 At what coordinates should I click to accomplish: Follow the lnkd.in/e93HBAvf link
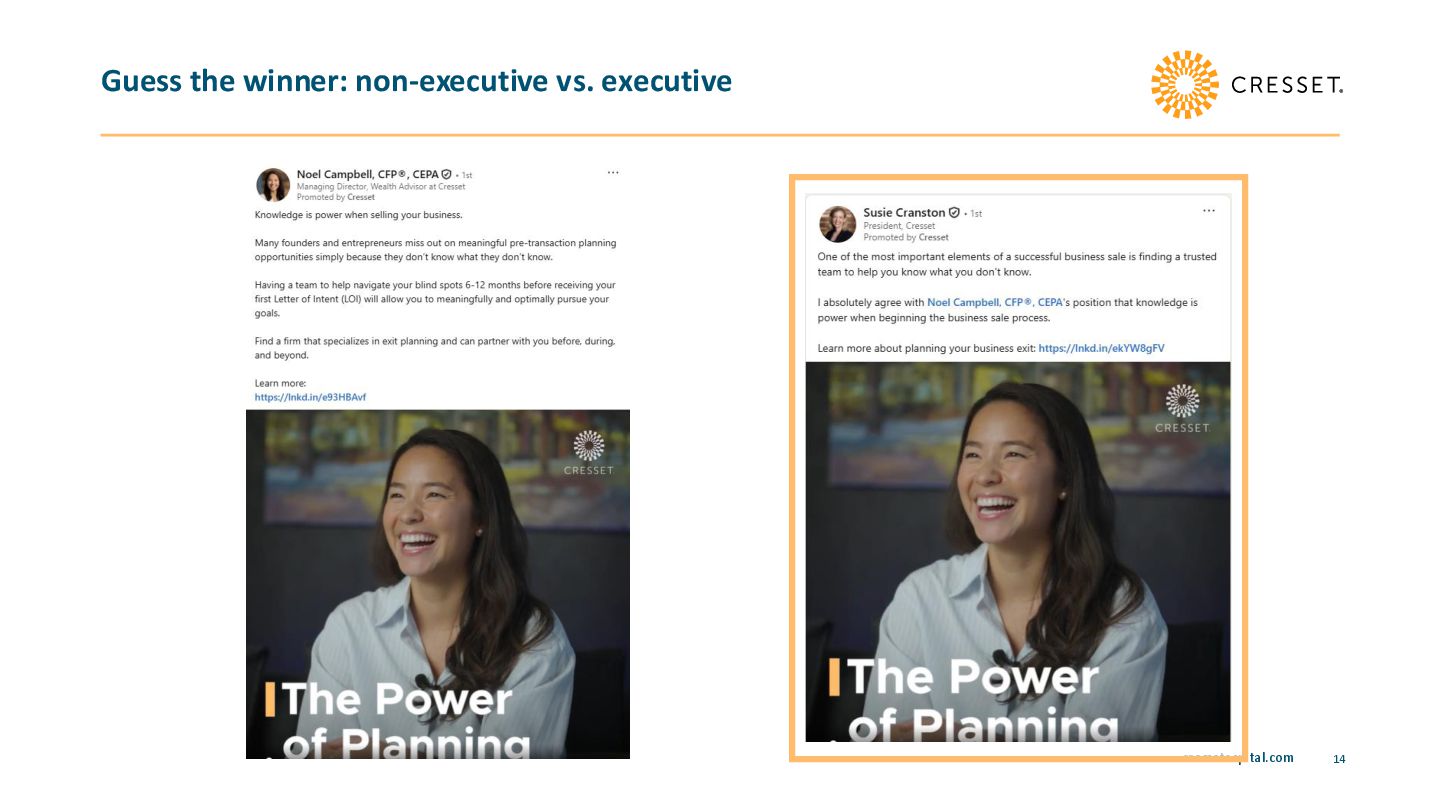click(310, 397)
